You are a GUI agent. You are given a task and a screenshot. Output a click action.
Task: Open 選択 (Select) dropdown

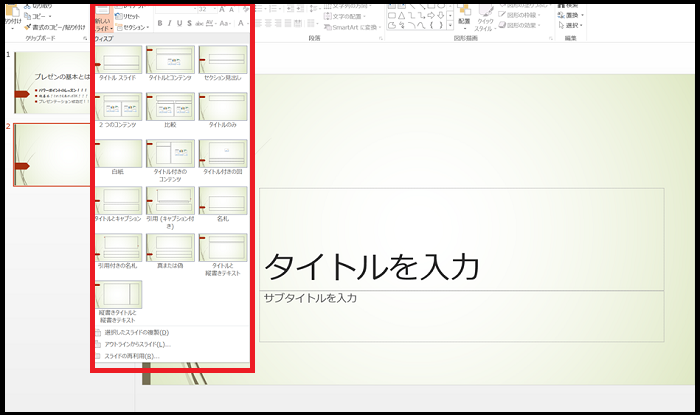point(571,25)
